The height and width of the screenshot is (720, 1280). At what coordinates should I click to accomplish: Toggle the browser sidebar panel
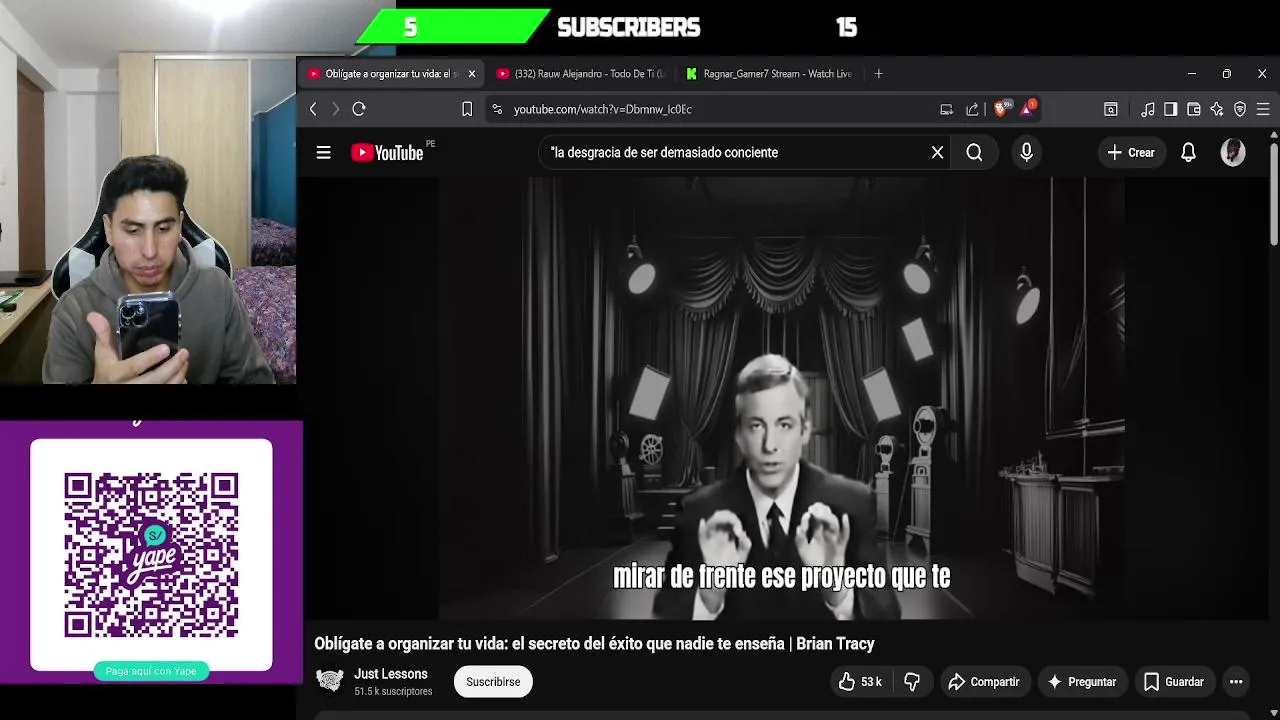point(1171,109)
